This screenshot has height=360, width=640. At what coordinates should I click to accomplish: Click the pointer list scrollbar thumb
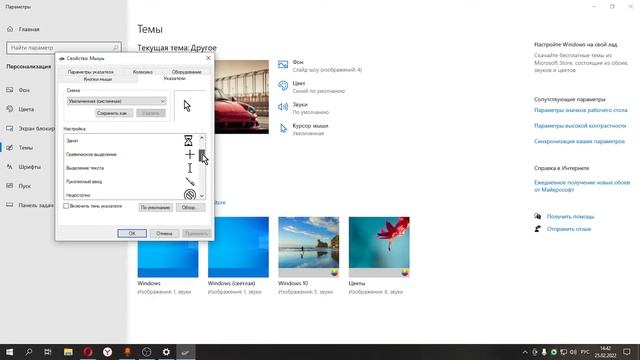[x=202, y=155]
